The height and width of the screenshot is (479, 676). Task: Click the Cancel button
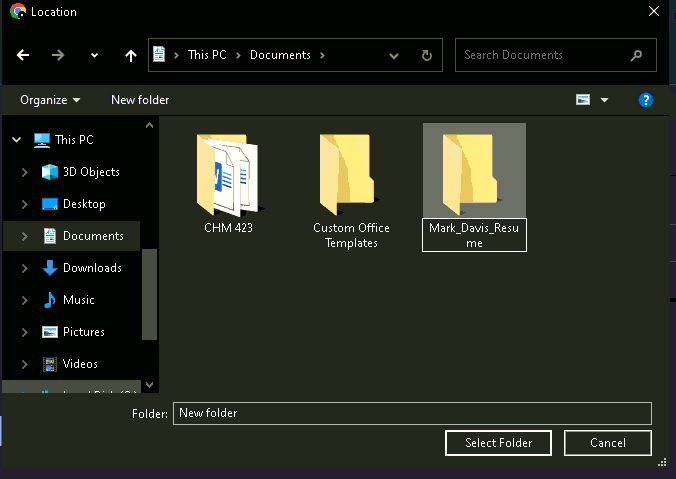tap(608, 443)
